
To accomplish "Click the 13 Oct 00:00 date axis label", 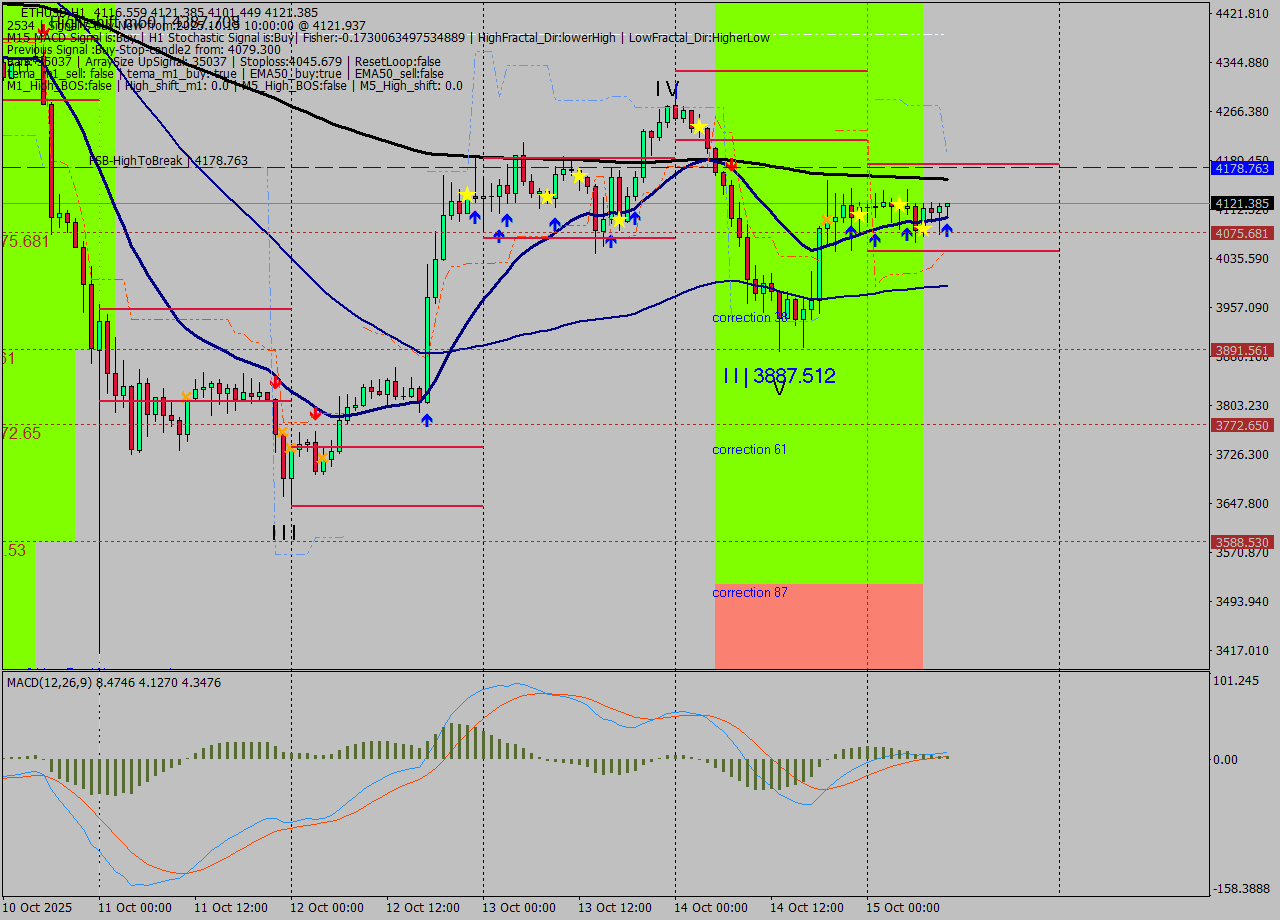I will pyautogui.click(x=521, y=908).
